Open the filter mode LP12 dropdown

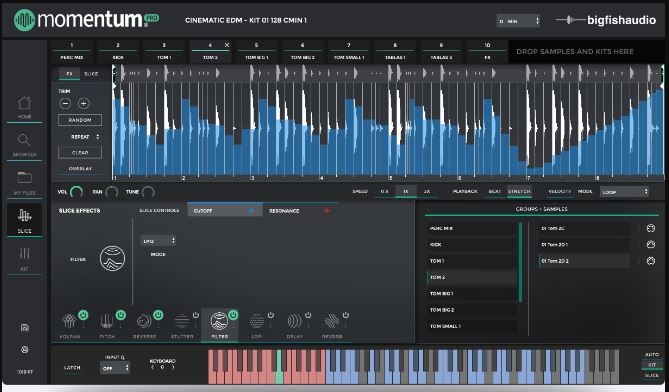tap(158, 241)
